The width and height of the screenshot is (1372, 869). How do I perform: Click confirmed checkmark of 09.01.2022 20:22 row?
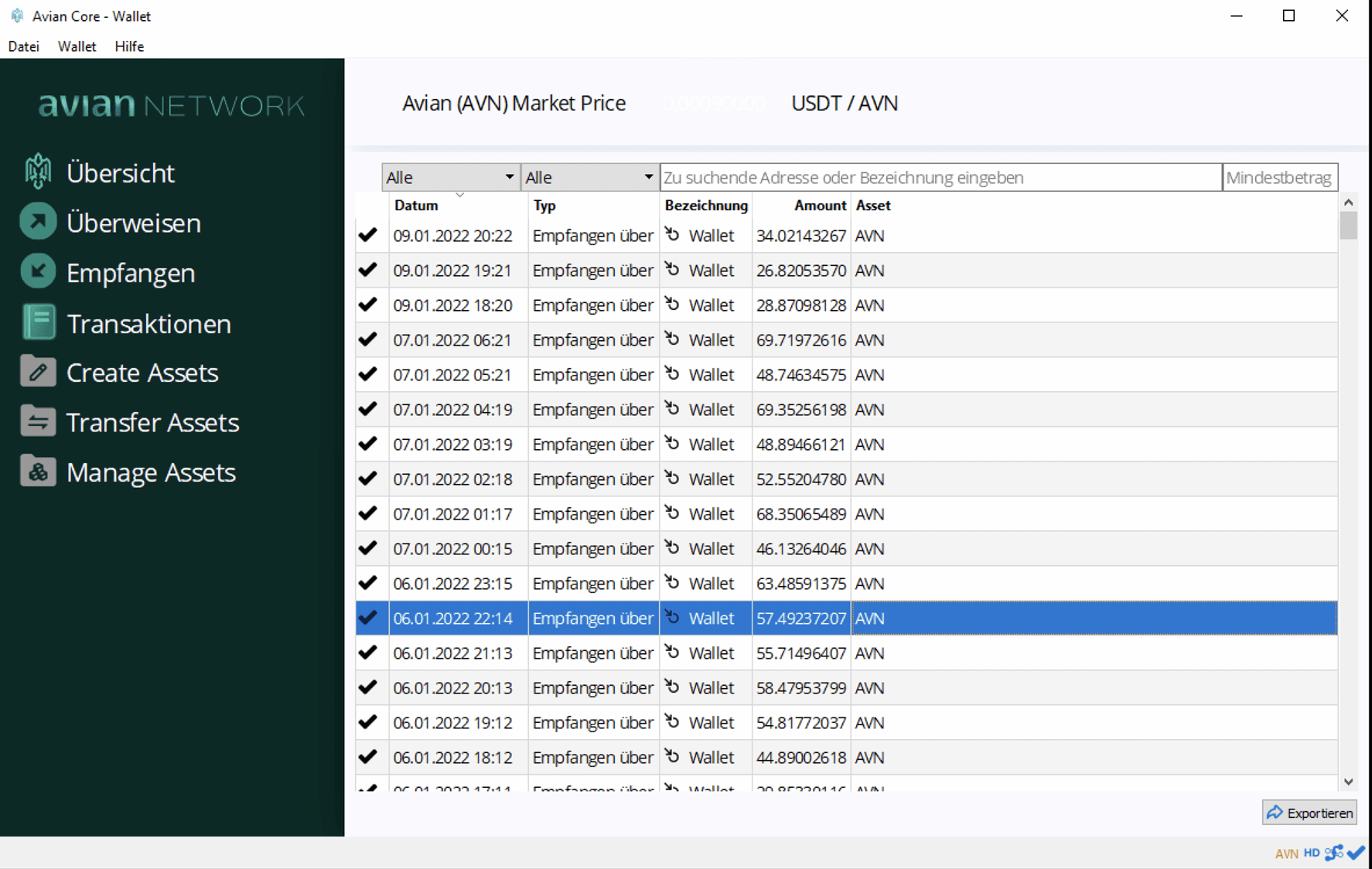click(368, 235)
